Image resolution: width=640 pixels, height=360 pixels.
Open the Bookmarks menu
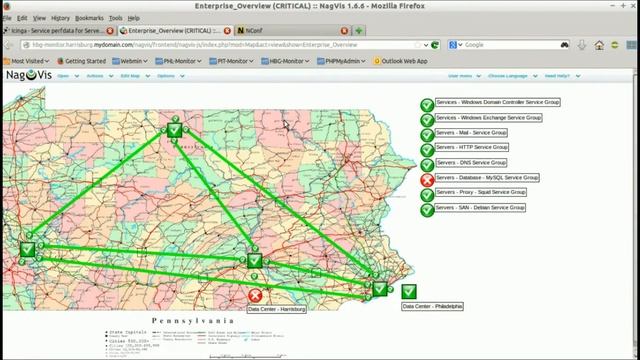pyautogui.click(x=89, y=18)
